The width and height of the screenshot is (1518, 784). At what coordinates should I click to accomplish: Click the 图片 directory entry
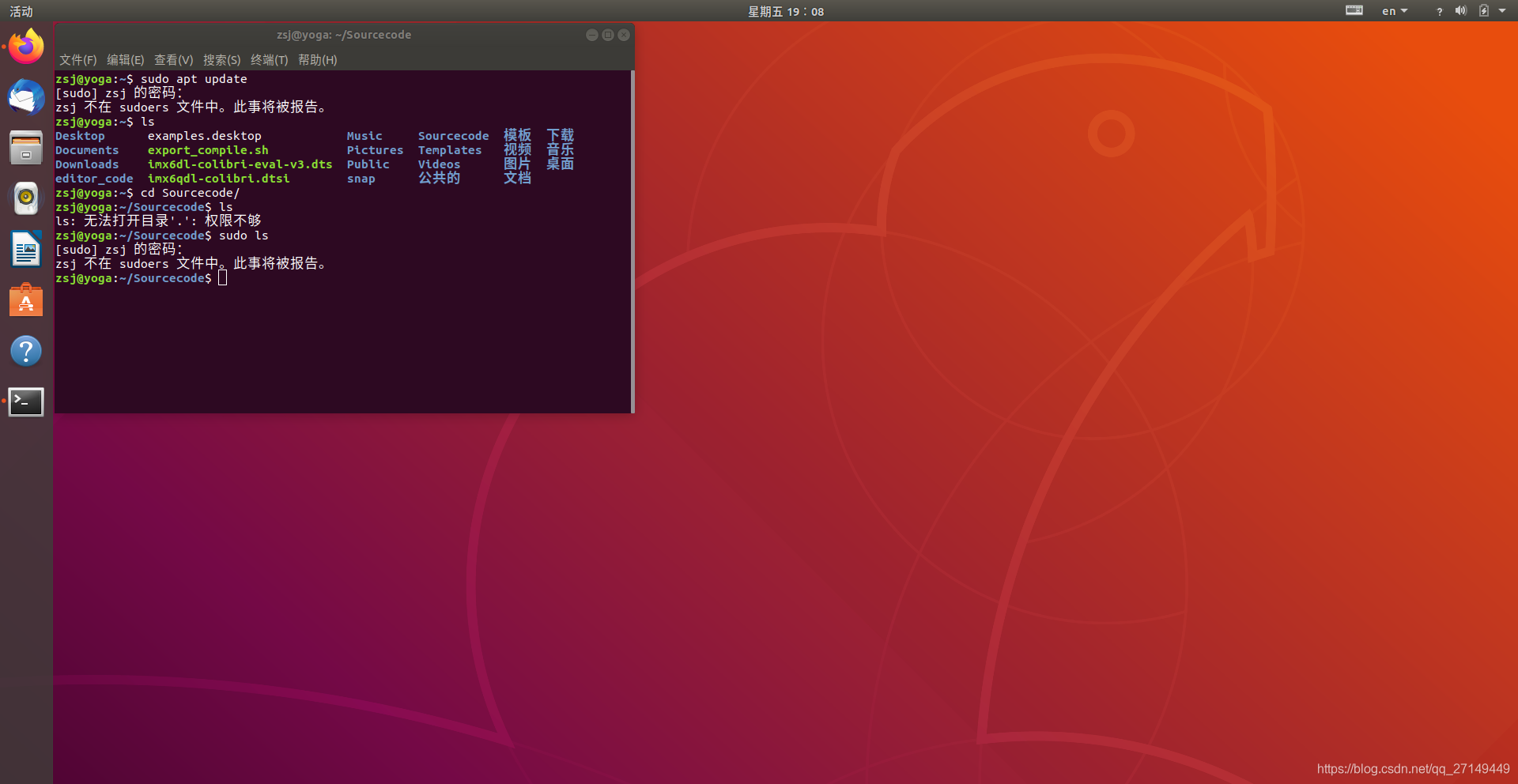[518, 164]
